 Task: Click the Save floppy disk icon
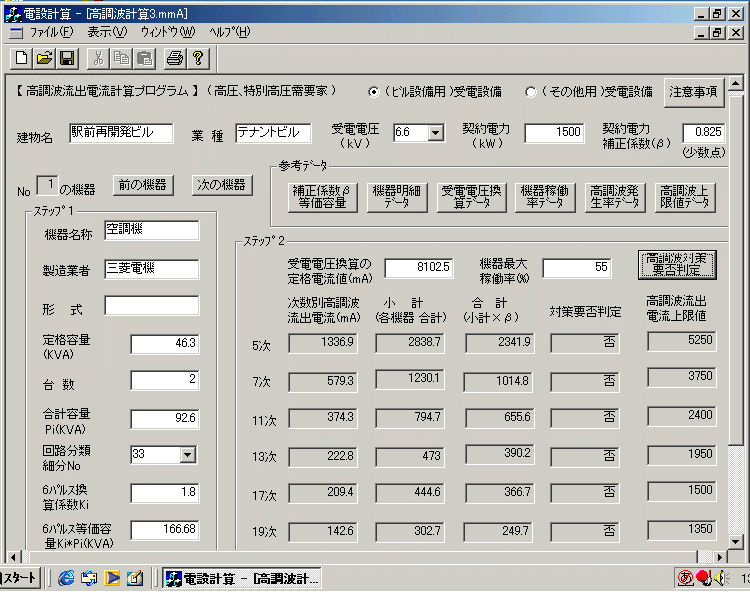point(67,59)
